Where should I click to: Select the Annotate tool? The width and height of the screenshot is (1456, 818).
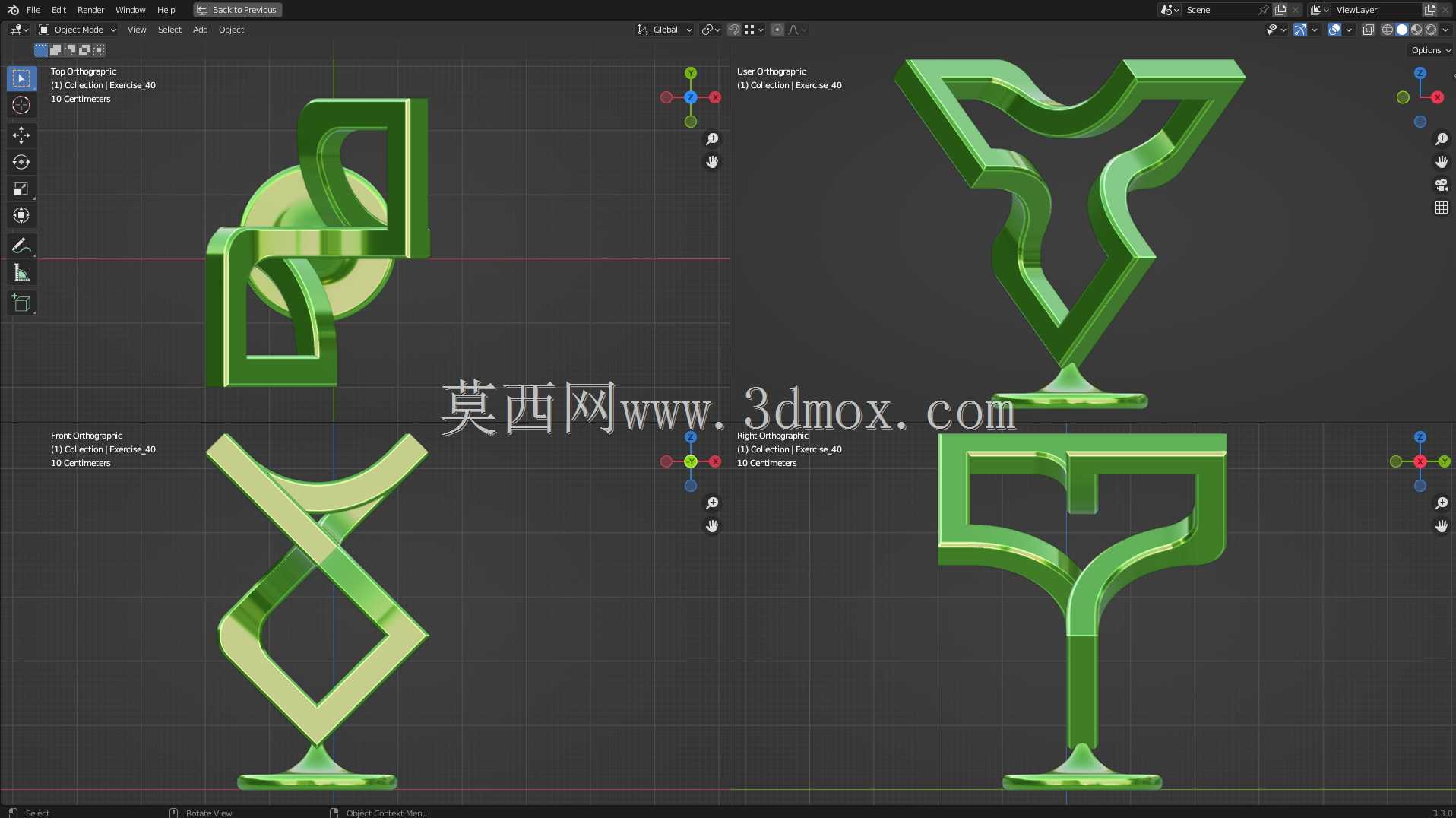pos(21,246)
